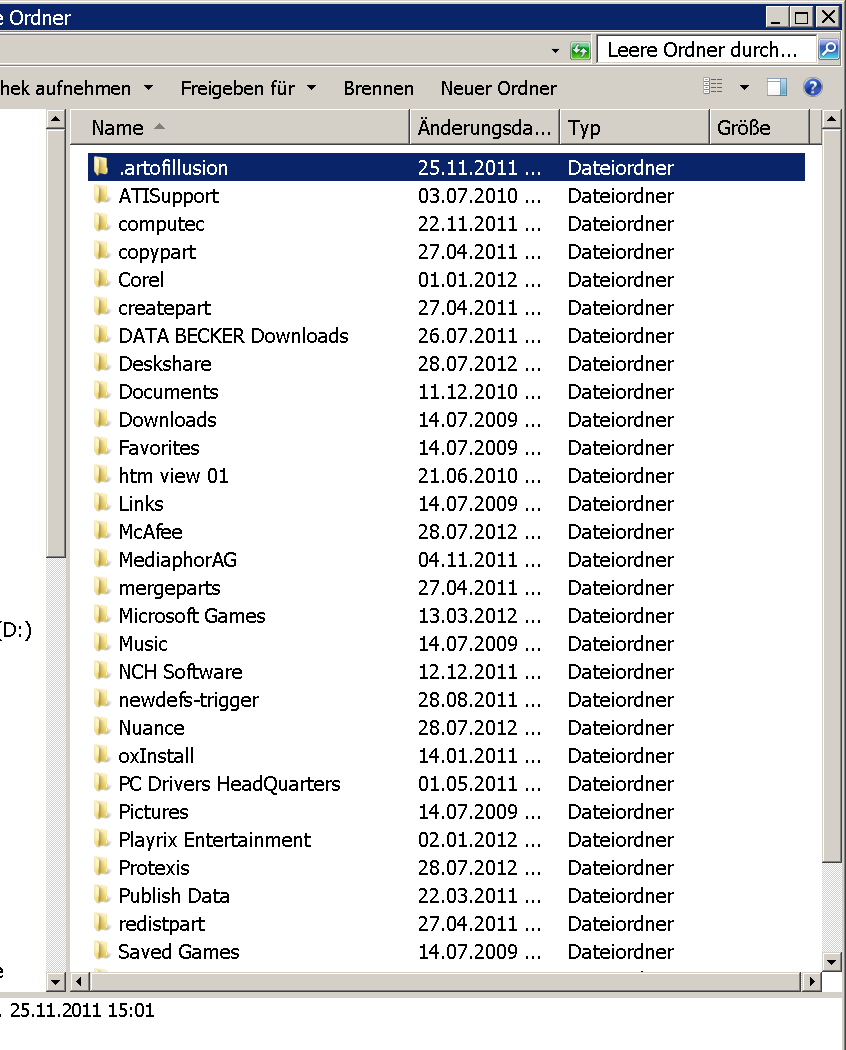Click the folder icon next to .artofillusion
The width and height of the screenshot is (846, 1050).
coord(101,166)
